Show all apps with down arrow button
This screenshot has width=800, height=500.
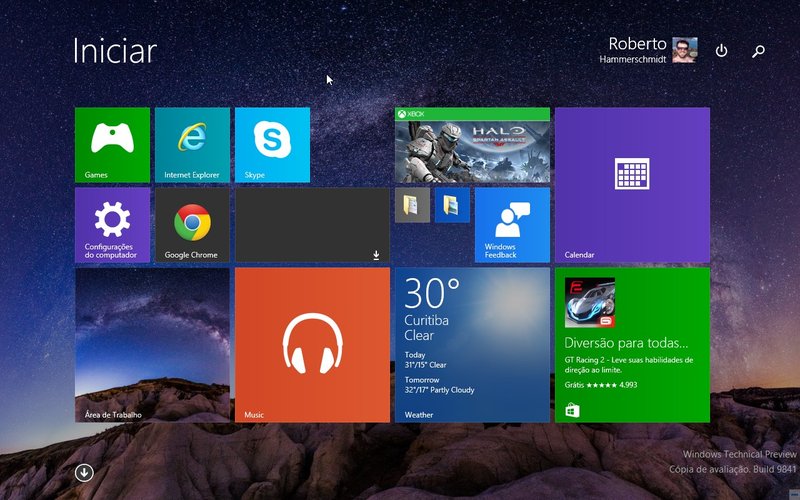pyautogui.click(x=84, y=472)
